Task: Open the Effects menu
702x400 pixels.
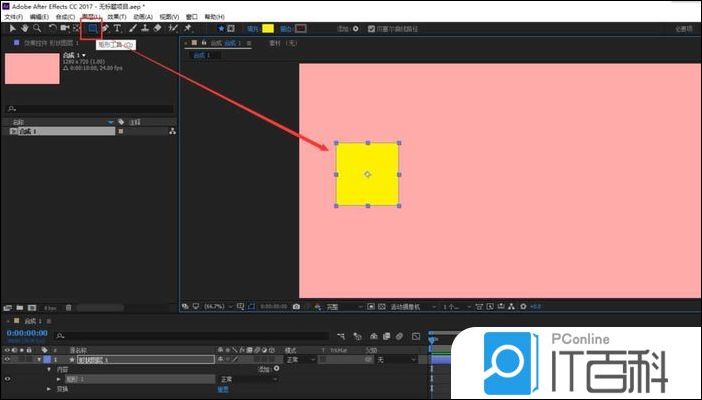Action: pos(118,17)
